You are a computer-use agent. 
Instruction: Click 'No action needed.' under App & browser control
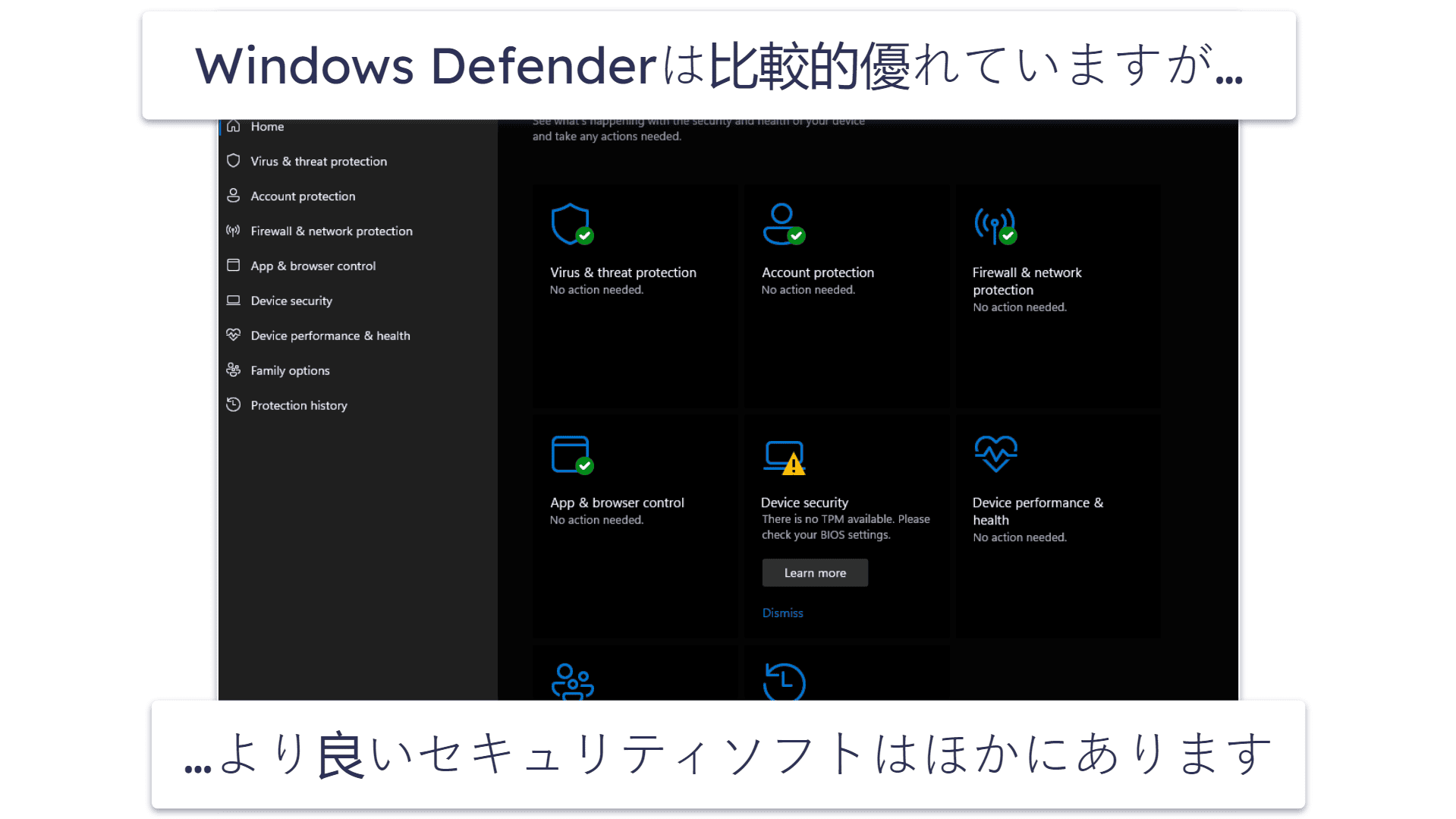(596, 520)
